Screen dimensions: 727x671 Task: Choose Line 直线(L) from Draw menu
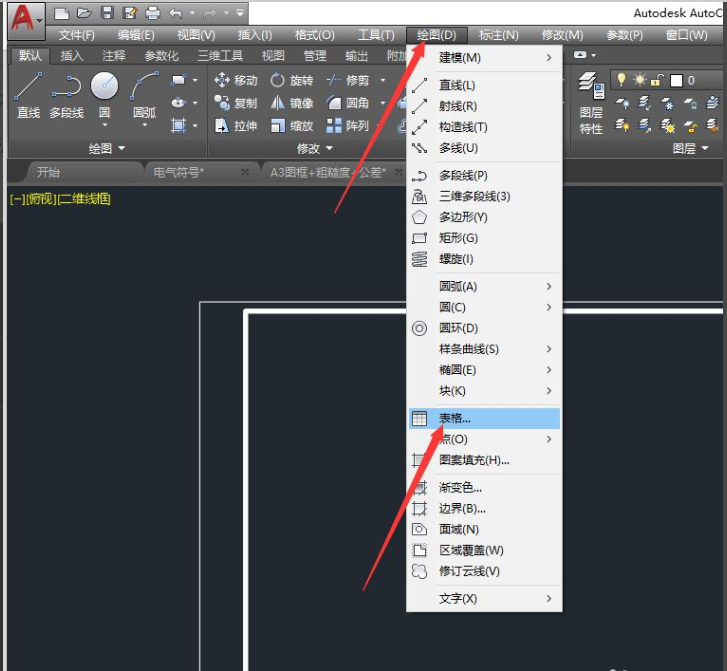[485, 85]
